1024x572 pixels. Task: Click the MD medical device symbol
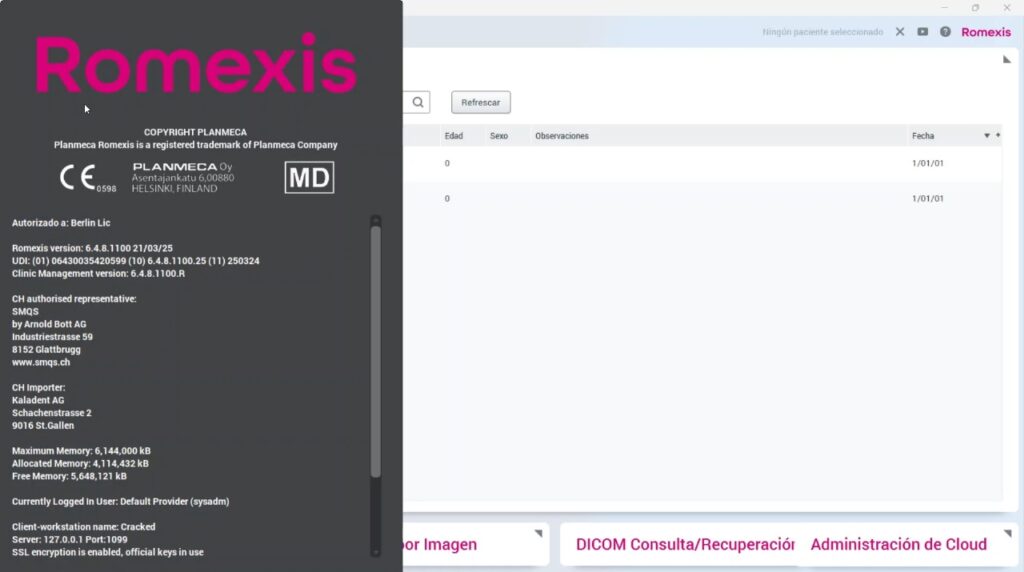pyautogui.click(x=309, y=177)
